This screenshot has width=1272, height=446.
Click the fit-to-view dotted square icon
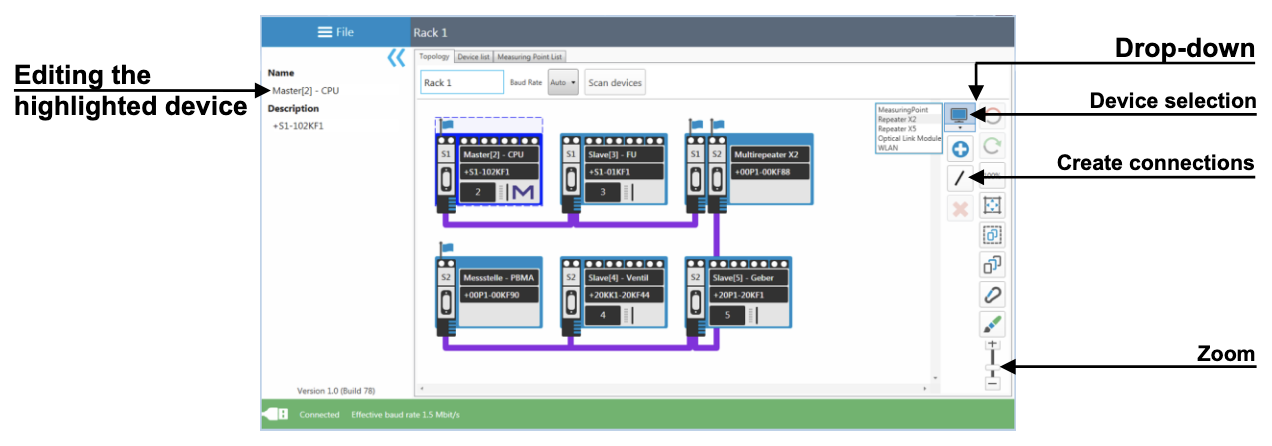click(x=993, y=206)
